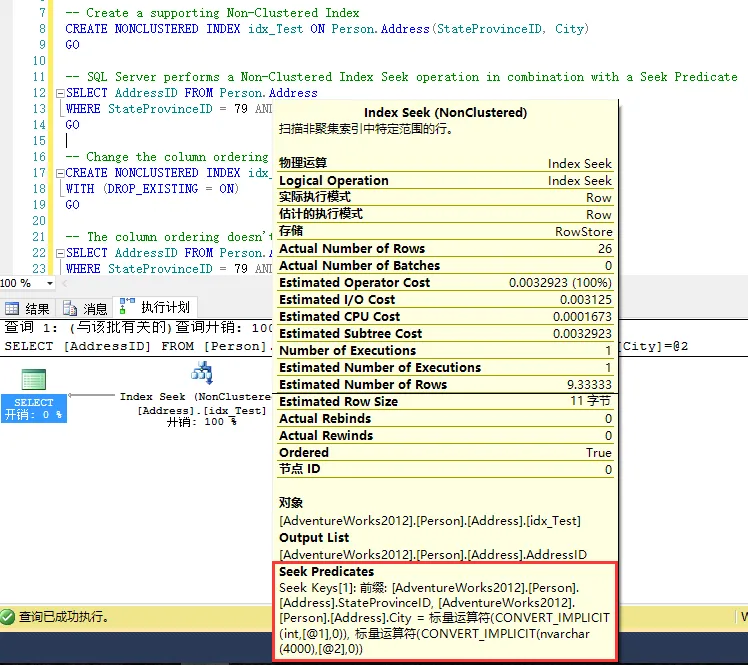Click the 'Estimated Number of Executions' tooltip row
The height and width of the screenshot is (665, 748).
pyautogui.click(x=445, y=368)
